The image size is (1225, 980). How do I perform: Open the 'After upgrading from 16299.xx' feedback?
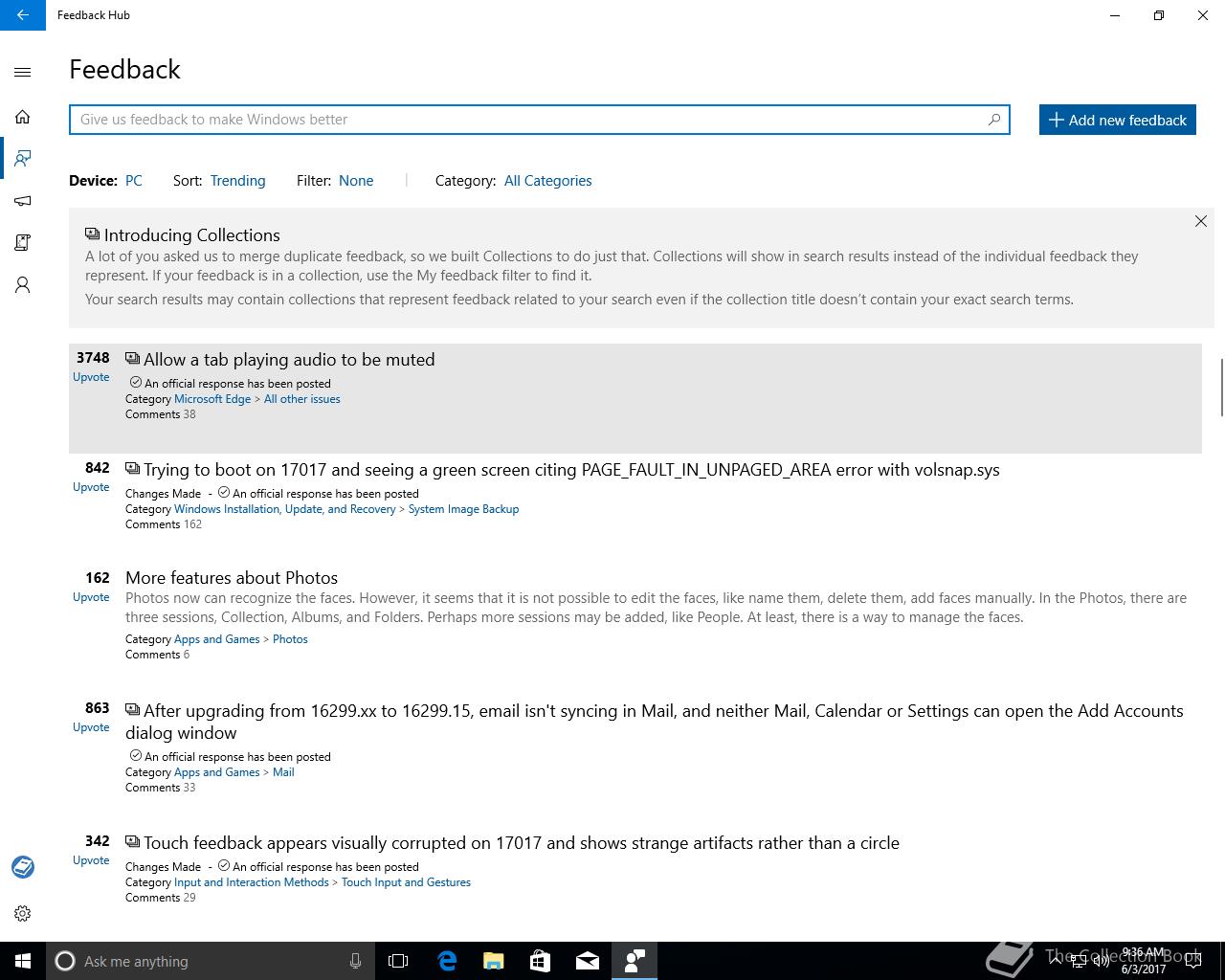[655, 722]
